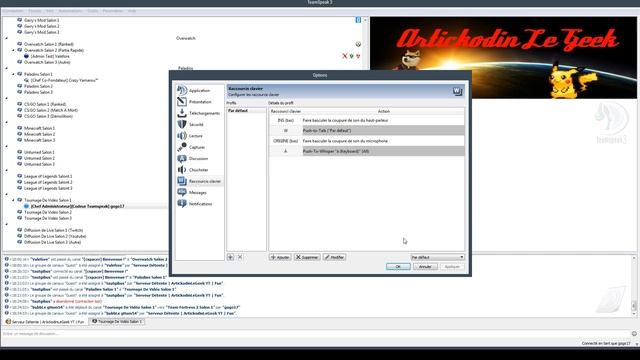Screen dimensions: 640x360
Task: Open the Chuchoter whisper options category
Action: [x=199, y=170]
